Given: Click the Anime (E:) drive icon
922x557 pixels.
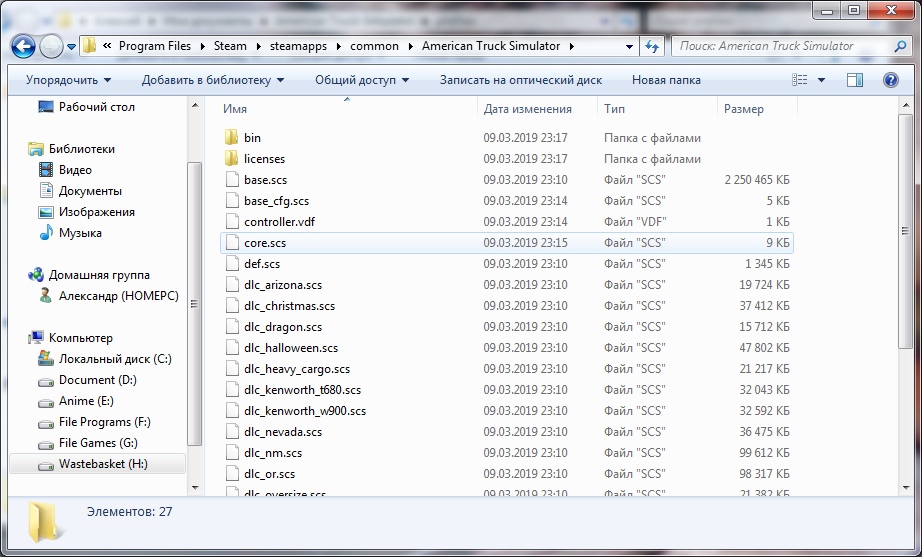Looking at the screenshot, I should click(46, 403).
